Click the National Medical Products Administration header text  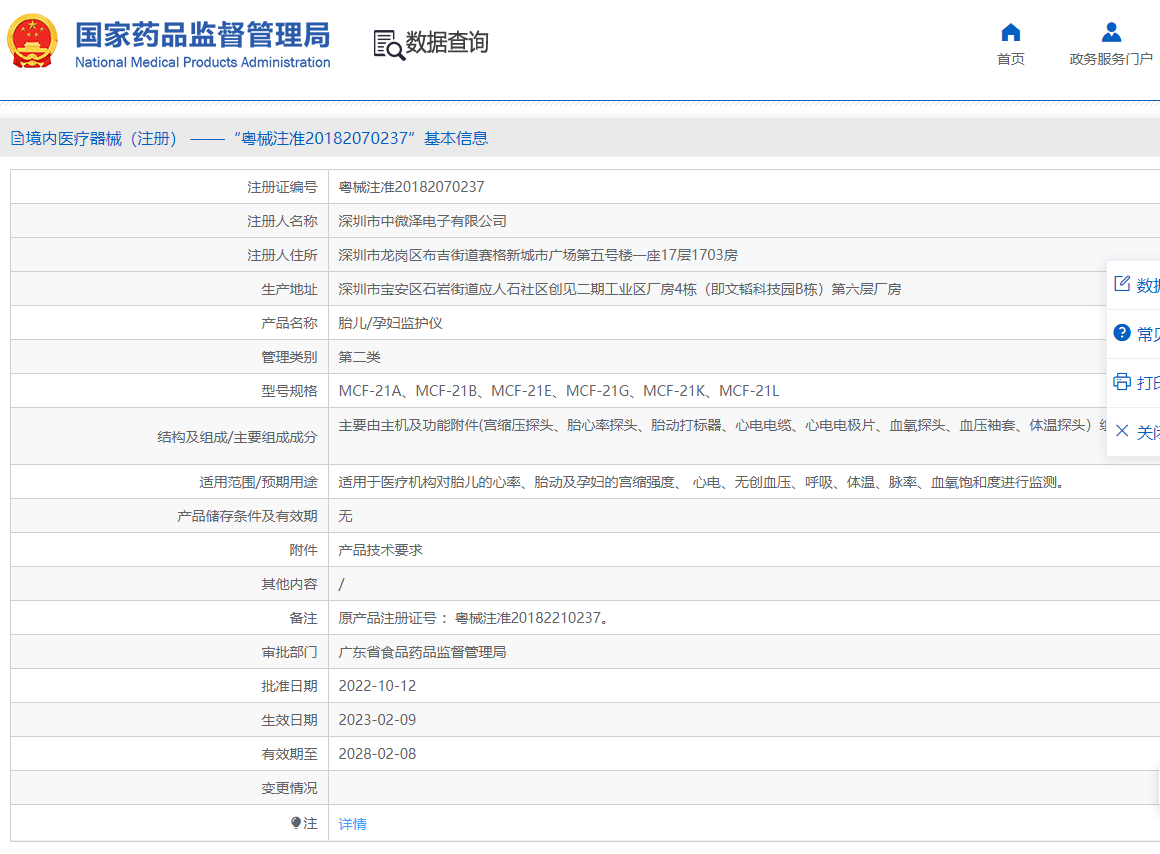200,62
